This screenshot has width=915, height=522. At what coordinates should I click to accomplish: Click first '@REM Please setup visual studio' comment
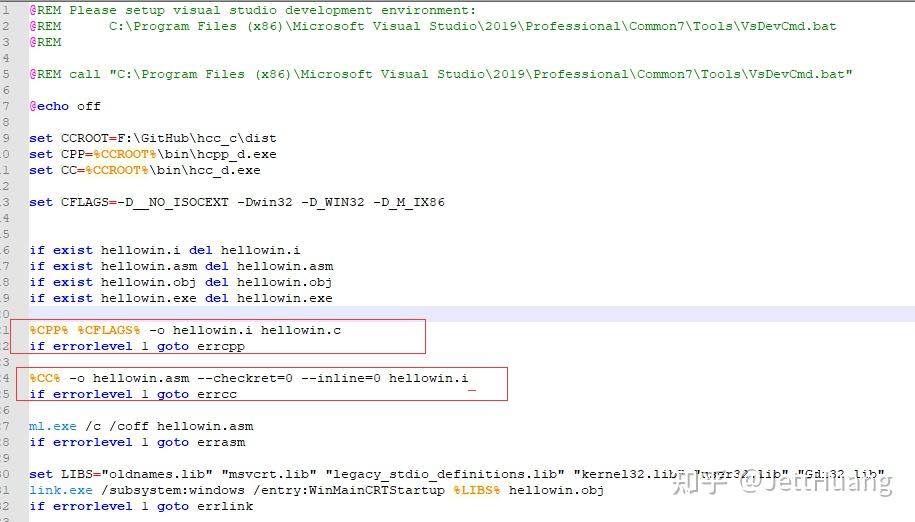[253, 10]
